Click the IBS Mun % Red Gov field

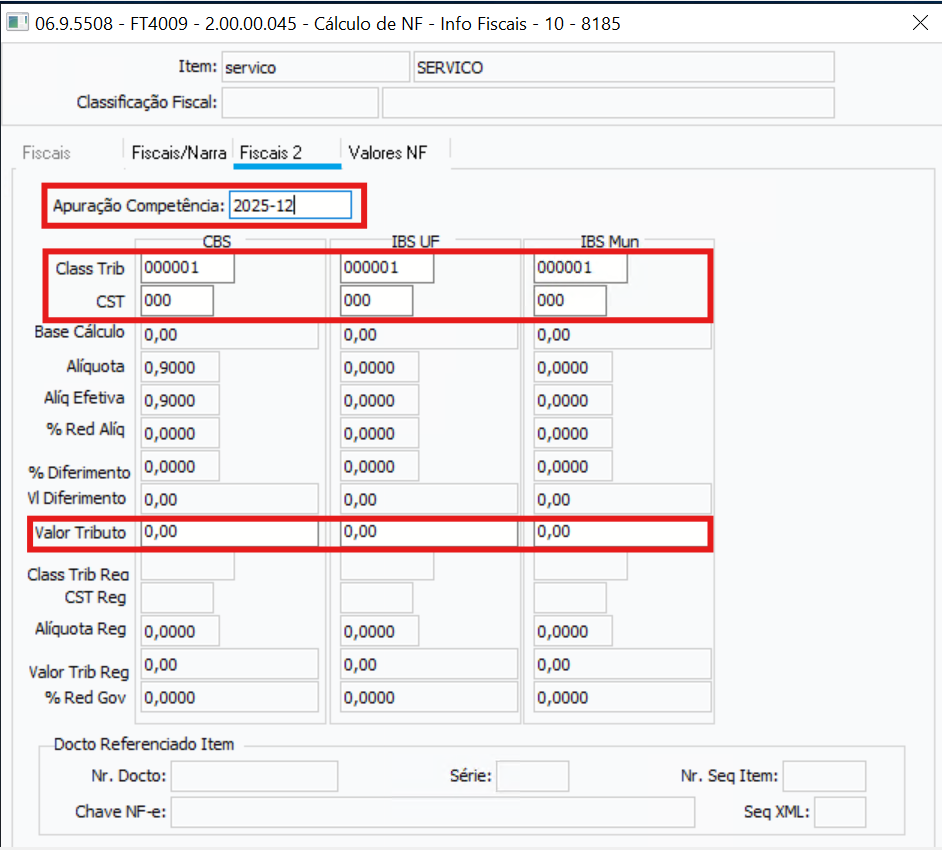point(622,697)
